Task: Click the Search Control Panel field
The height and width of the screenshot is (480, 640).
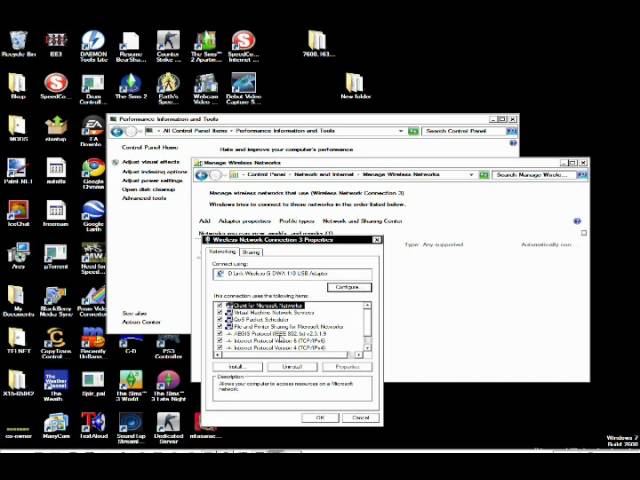Action: (464, 131)
